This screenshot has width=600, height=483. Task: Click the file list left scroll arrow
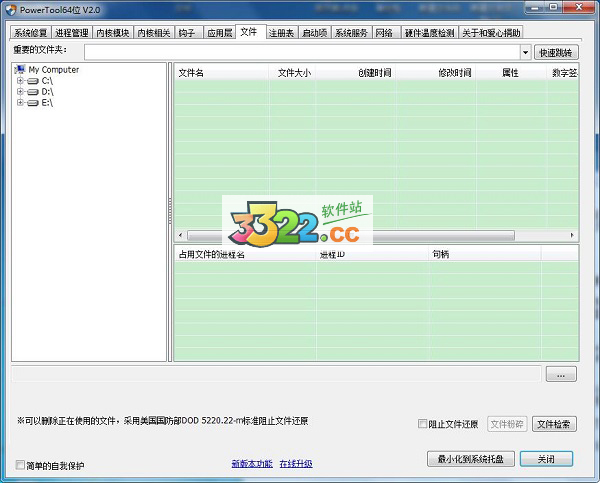coord(180,235)
